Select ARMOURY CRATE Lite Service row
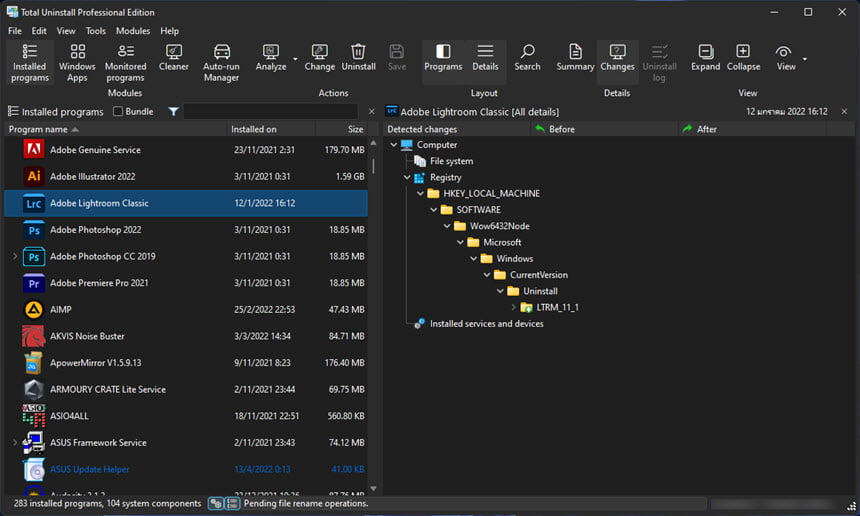Image resolution: width=860 pixels, height=516 pixels. point(186,389)
